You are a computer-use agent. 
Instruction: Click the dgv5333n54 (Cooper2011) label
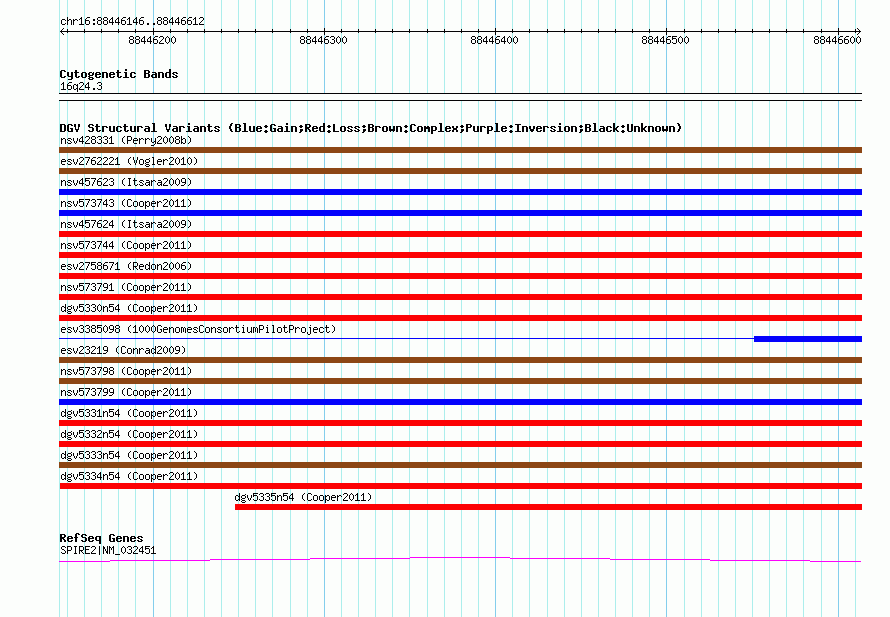tap(129, 455)
